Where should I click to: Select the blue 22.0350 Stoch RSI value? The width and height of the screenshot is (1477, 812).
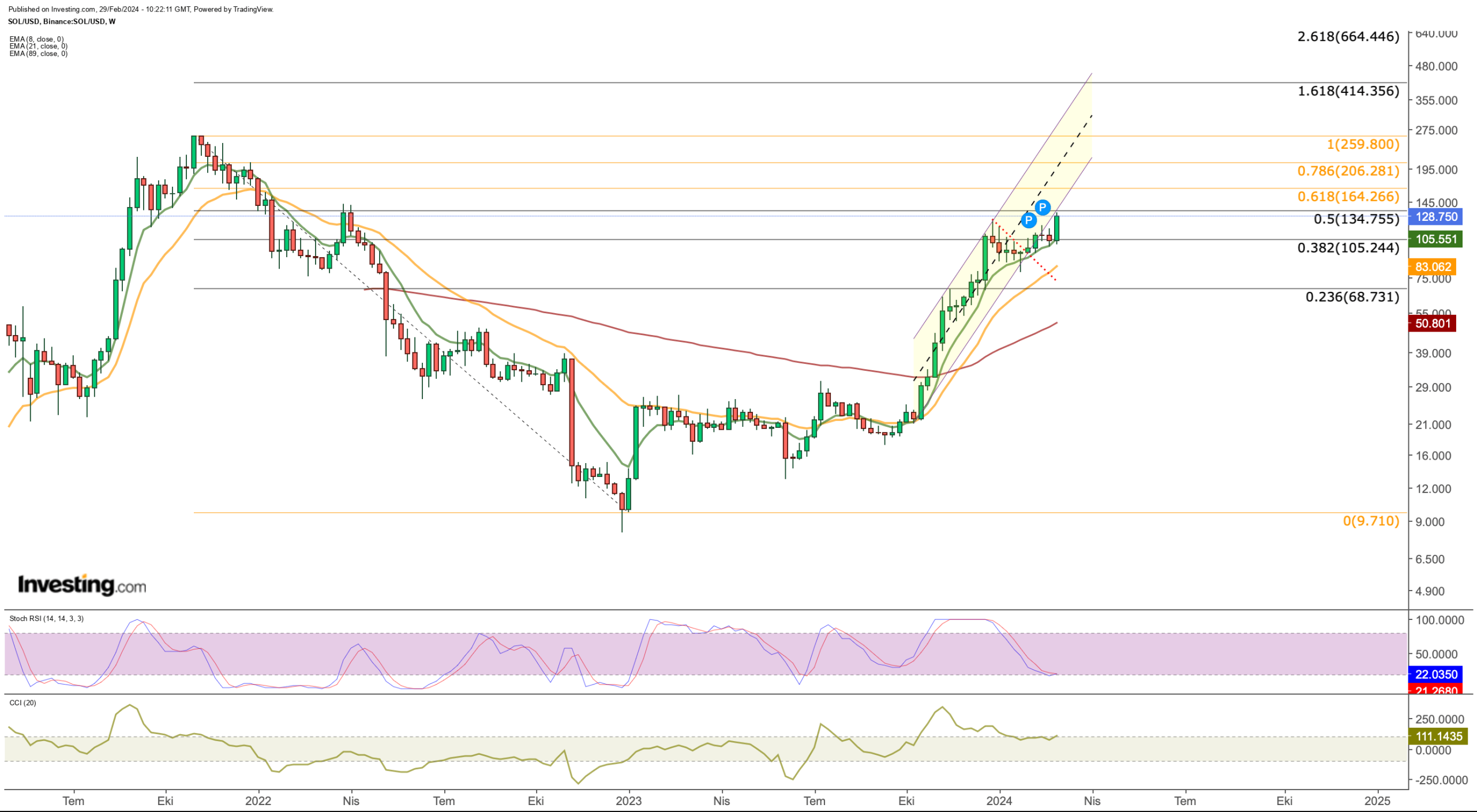(1435, 674)
